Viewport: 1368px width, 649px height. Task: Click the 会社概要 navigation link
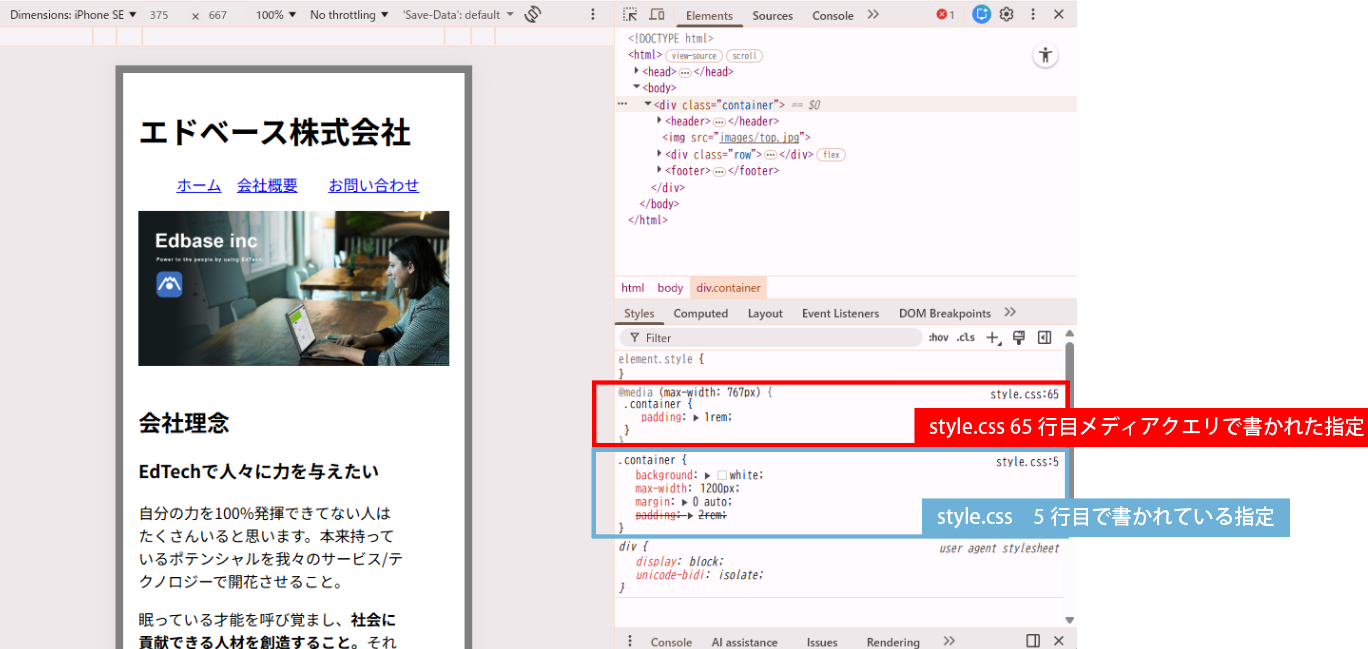[x=267, y=185]
